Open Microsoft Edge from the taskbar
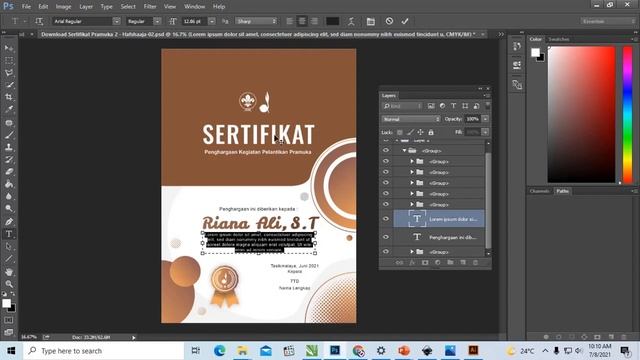This screenshot has width=640, height=360. (219, 351)
